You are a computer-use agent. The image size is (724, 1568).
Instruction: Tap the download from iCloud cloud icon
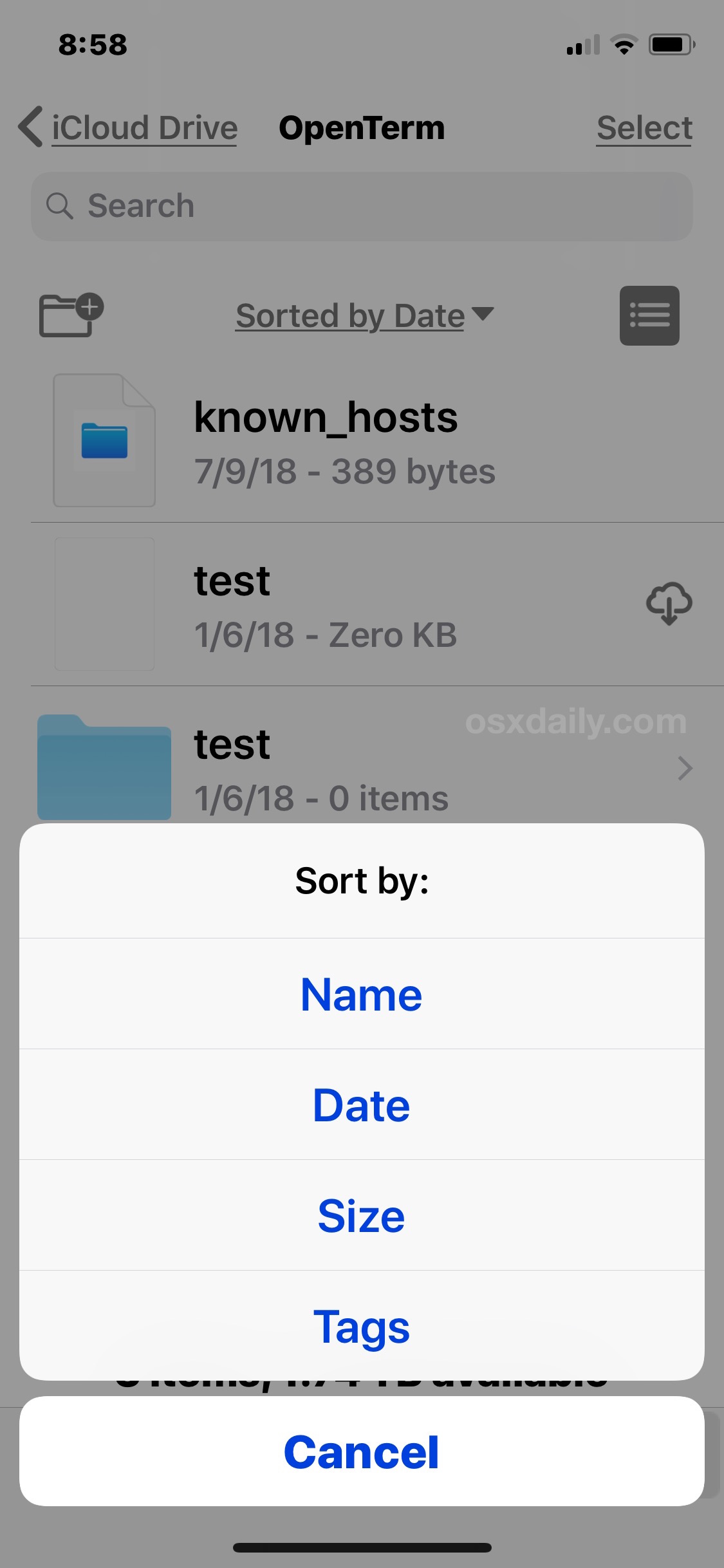point(669,604)
